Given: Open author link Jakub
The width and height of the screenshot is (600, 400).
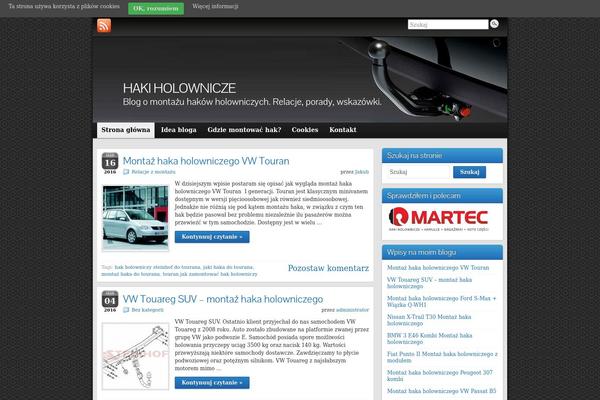Looking at the screenshot, I should 362,172.
